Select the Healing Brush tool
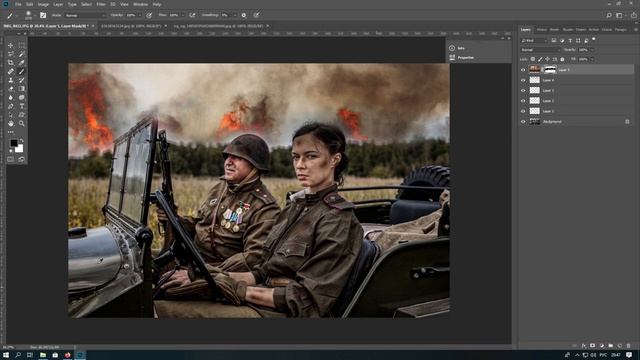This screenshot has height=360, width=640. click(11, 71)
